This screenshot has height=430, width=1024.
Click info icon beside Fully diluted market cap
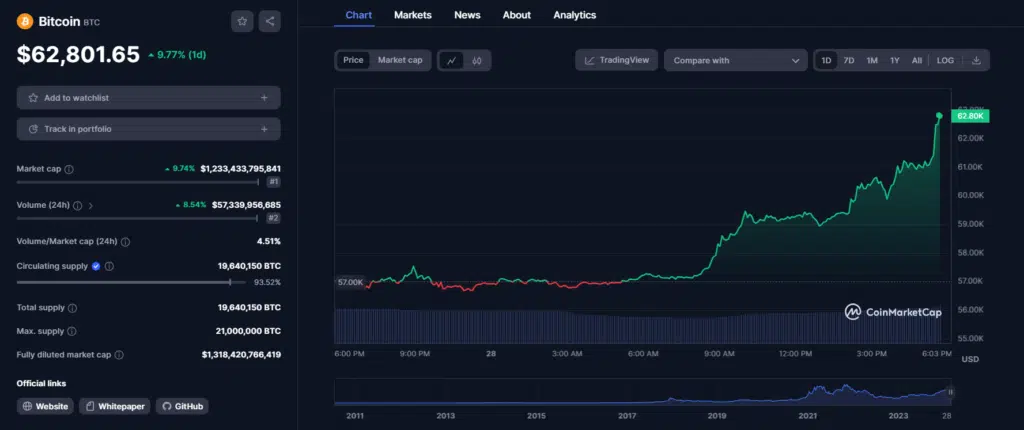tap(119, 355)
